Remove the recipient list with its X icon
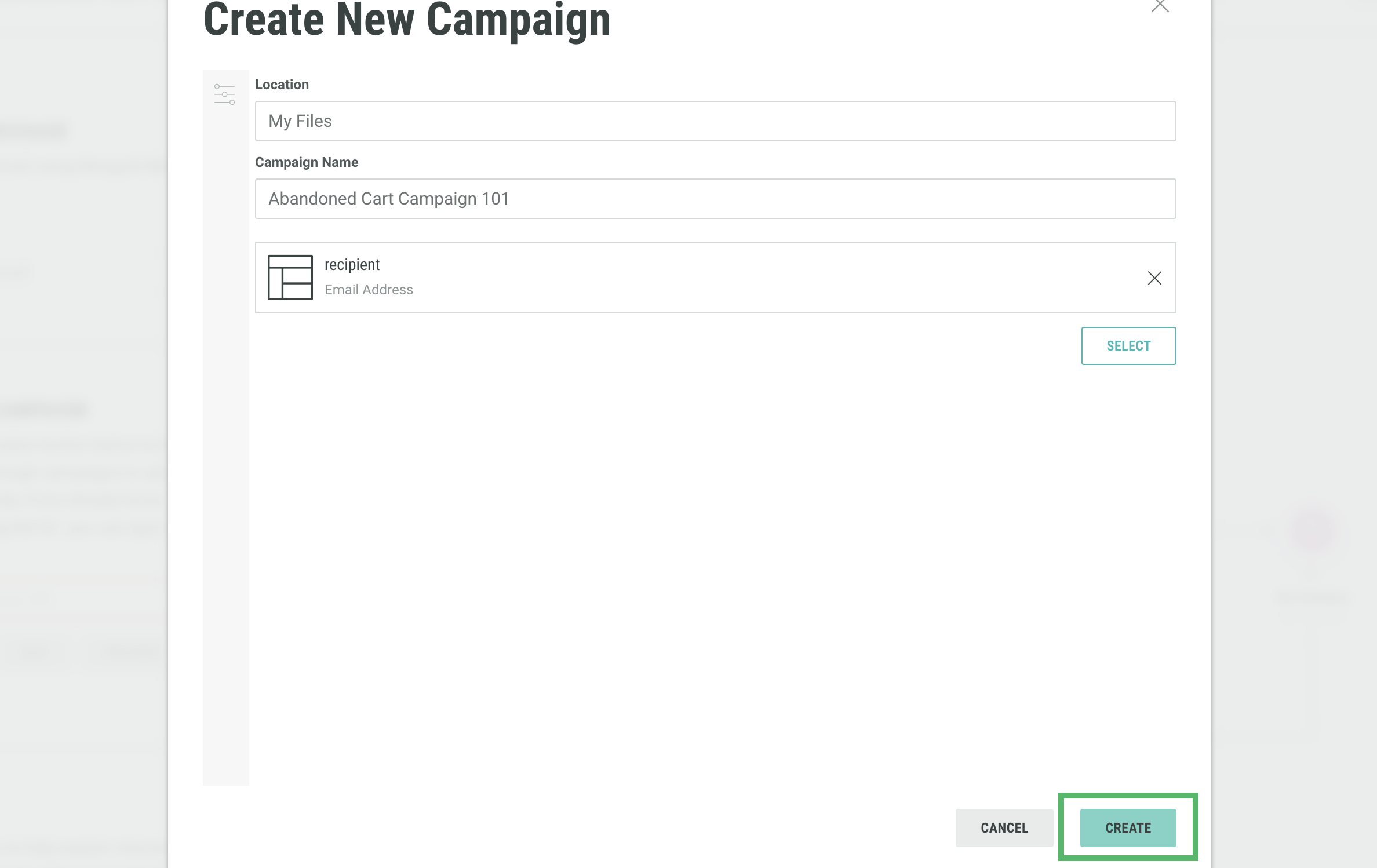The height and width of the screenshot is (868, 1377). (1154, 278)
